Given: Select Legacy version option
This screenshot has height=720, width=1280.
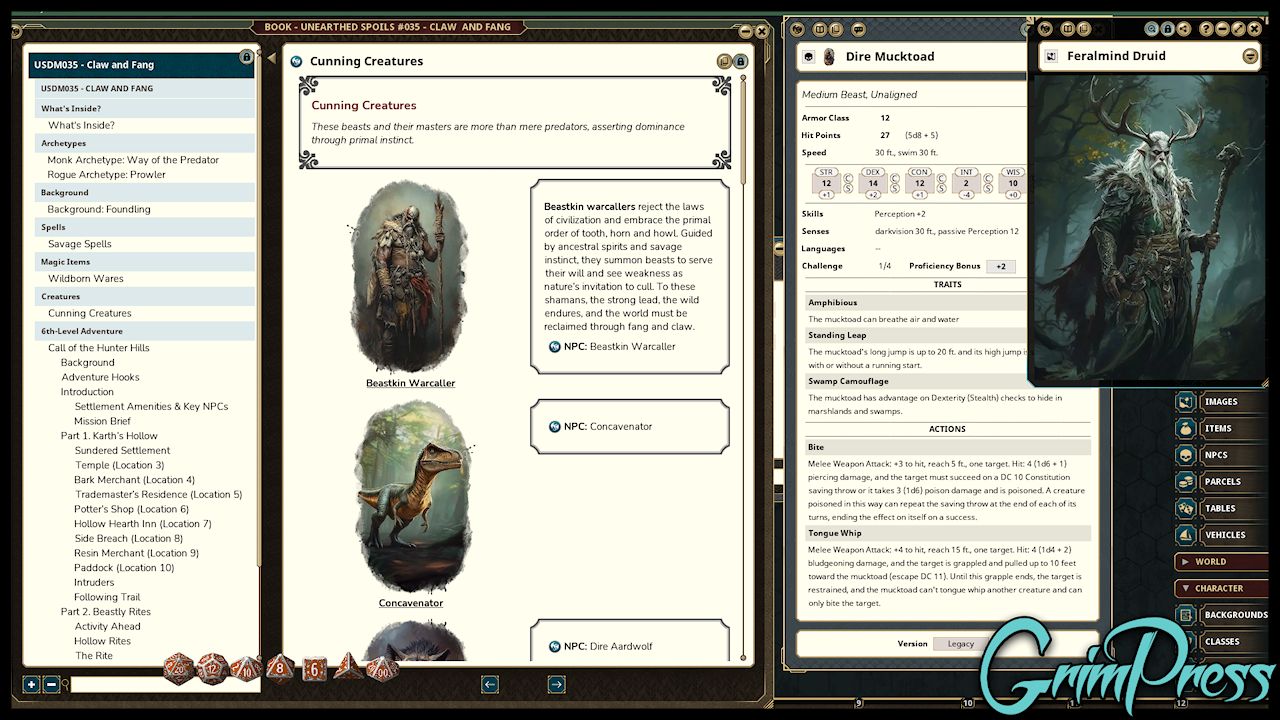Looking at the screenshot, I should 961,644.
